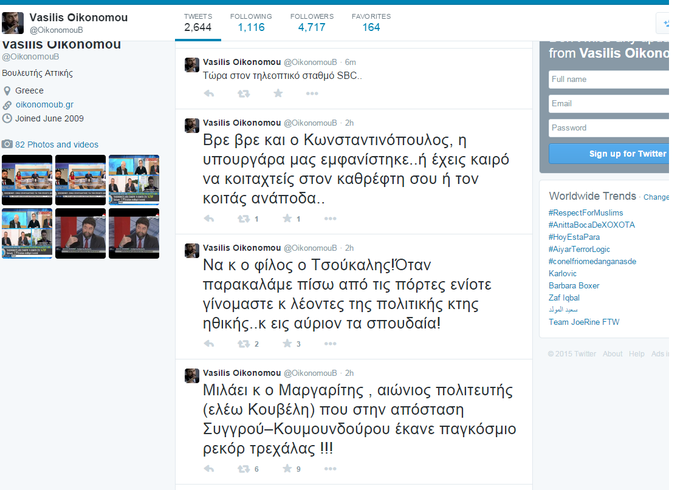700x490 pixels.
Task: Retweet the Κωνσταντινόπουλος tweet
Action: pos(243,219)
